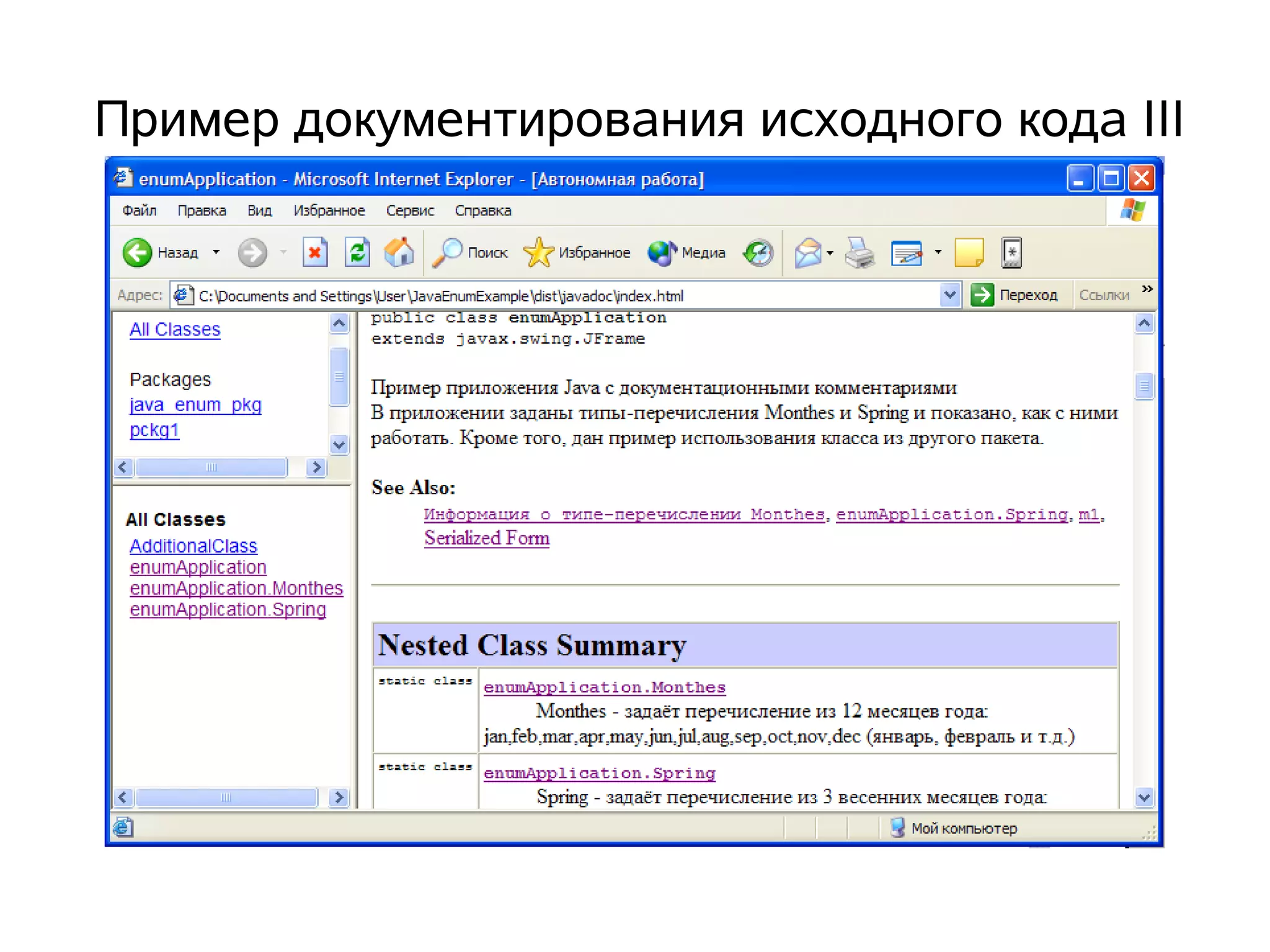Click the Nested Class Summary heading
1270x952 pixels.
[x=532, y=646]
